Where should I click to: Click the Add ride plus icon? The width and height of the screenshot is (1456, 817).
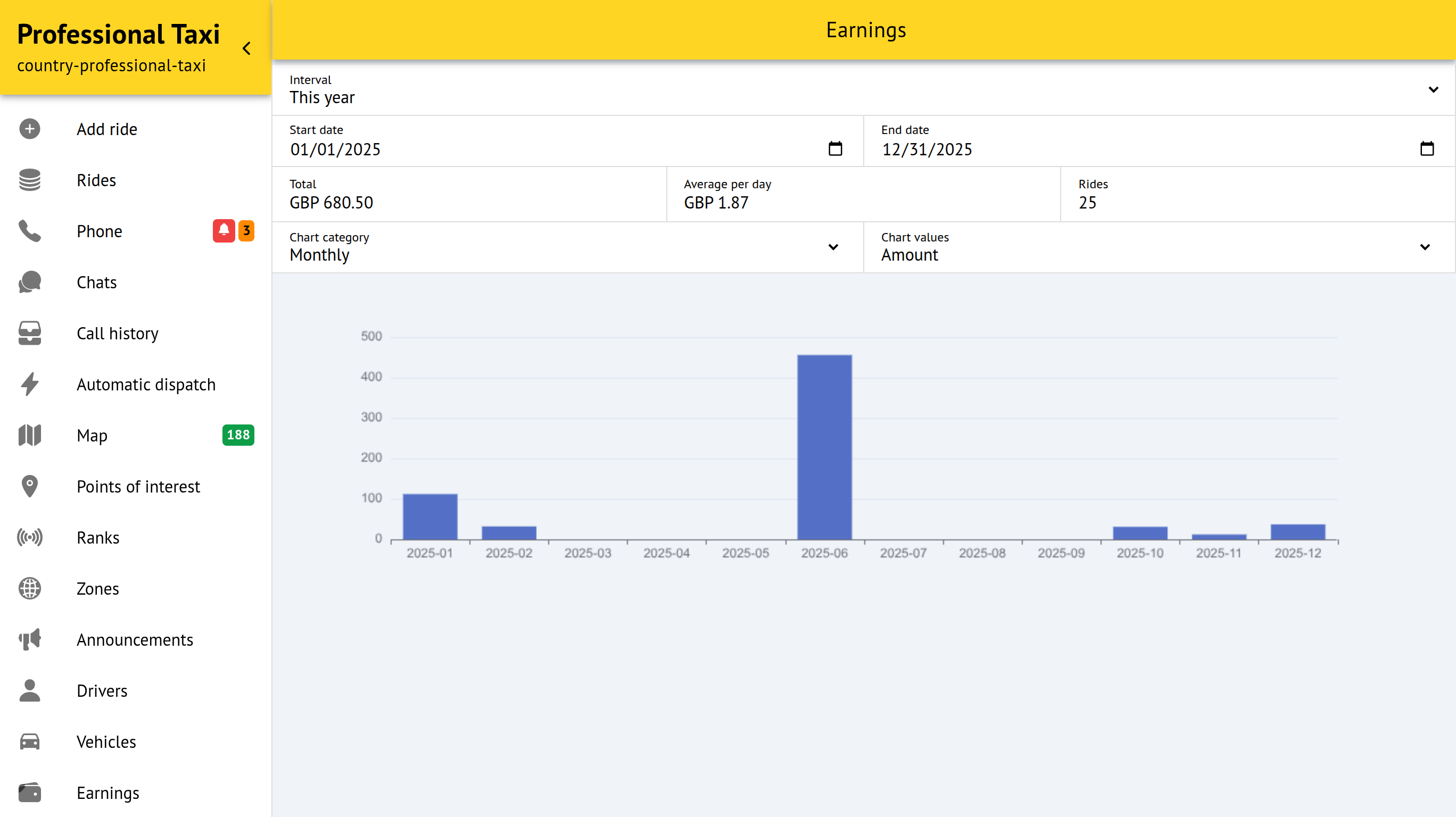click(29, 129)
